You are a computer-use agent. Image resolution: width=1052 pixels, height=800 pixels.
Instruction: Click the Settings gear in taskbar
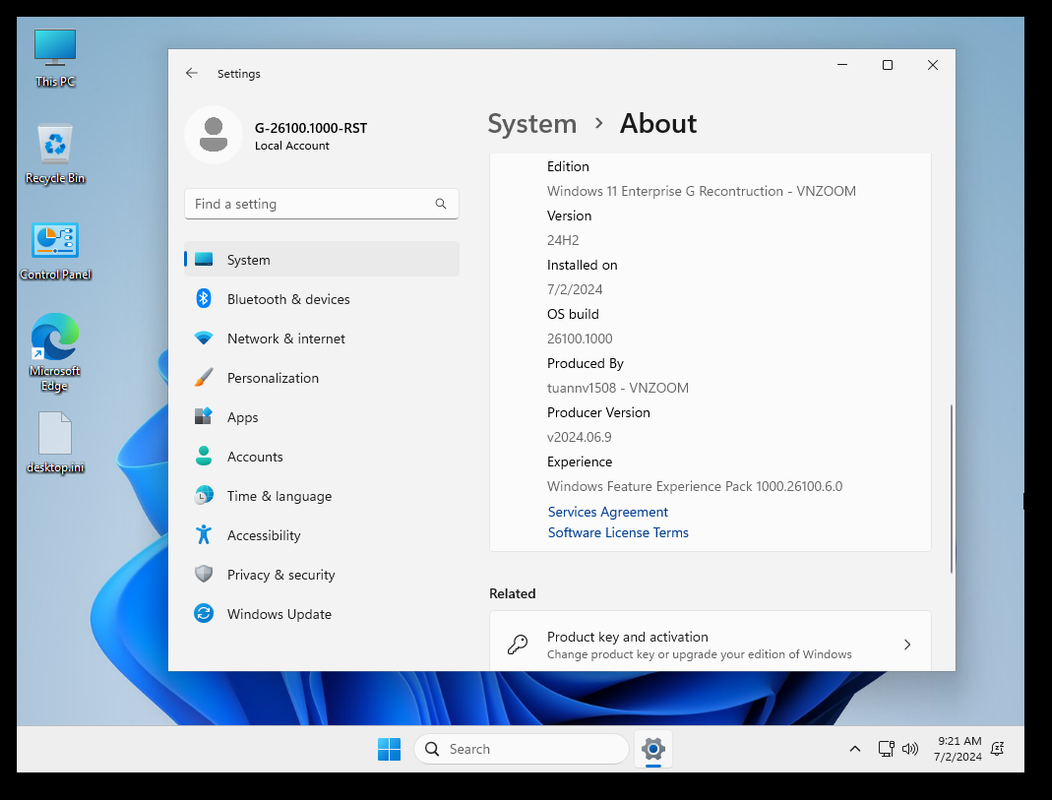coord(653,748)
